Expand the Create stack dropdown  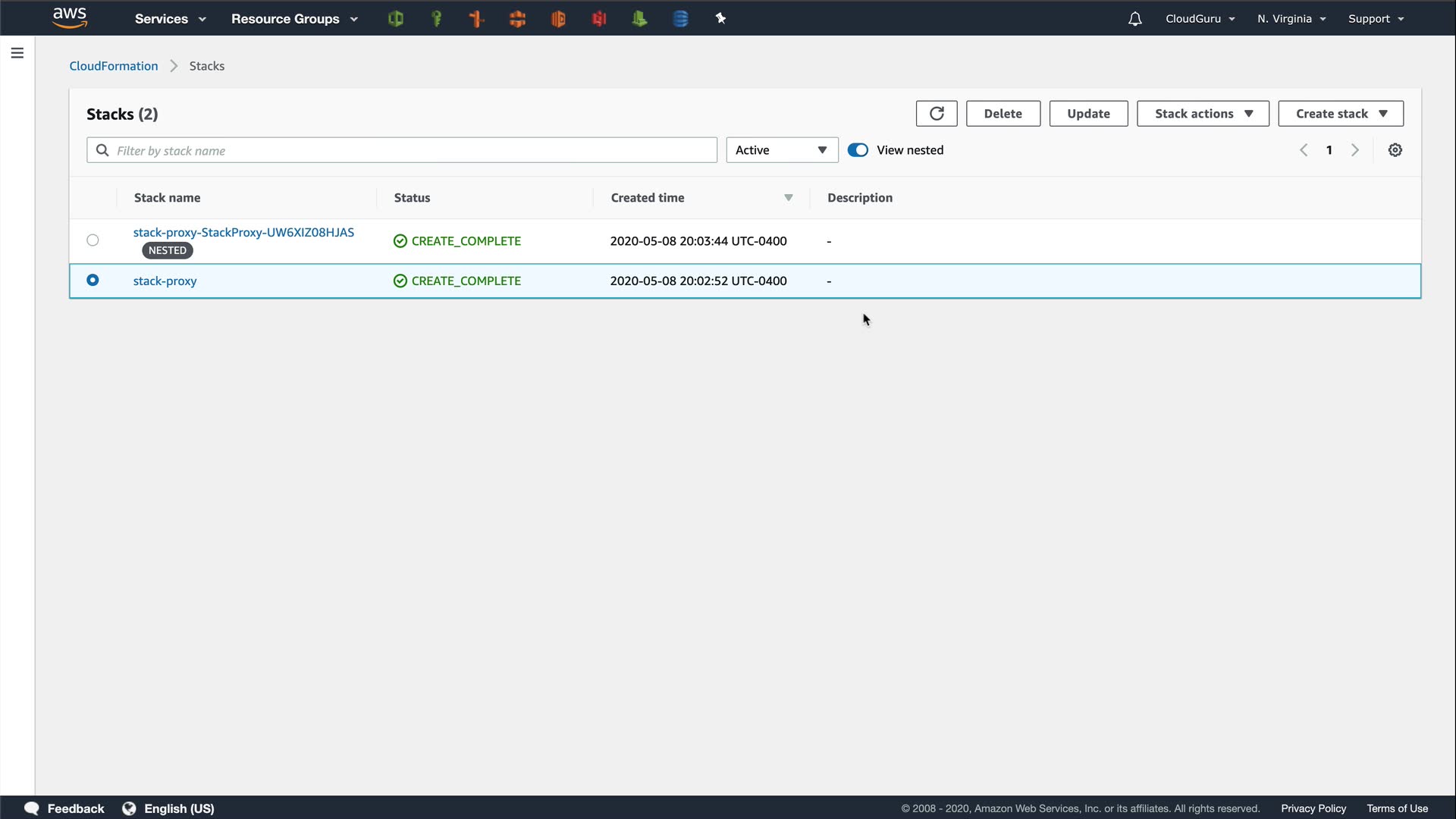1340,114
